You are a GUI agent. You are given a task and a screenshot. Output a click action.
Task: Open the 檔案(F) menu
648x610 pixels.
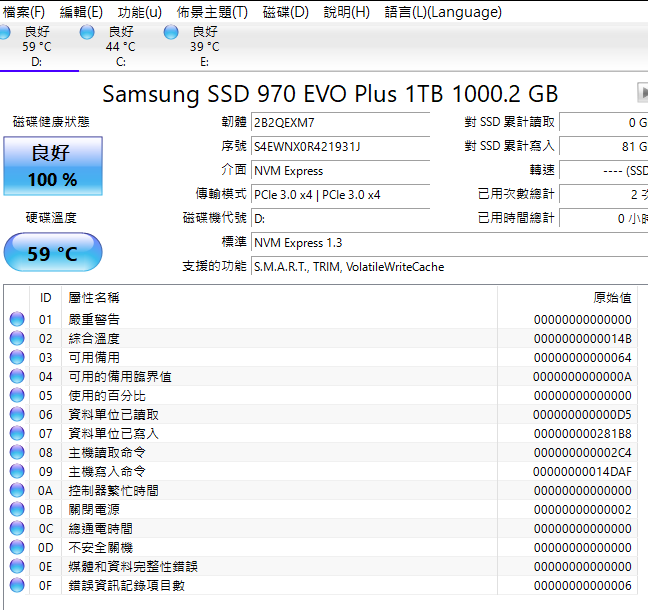[x=24, y=12]
